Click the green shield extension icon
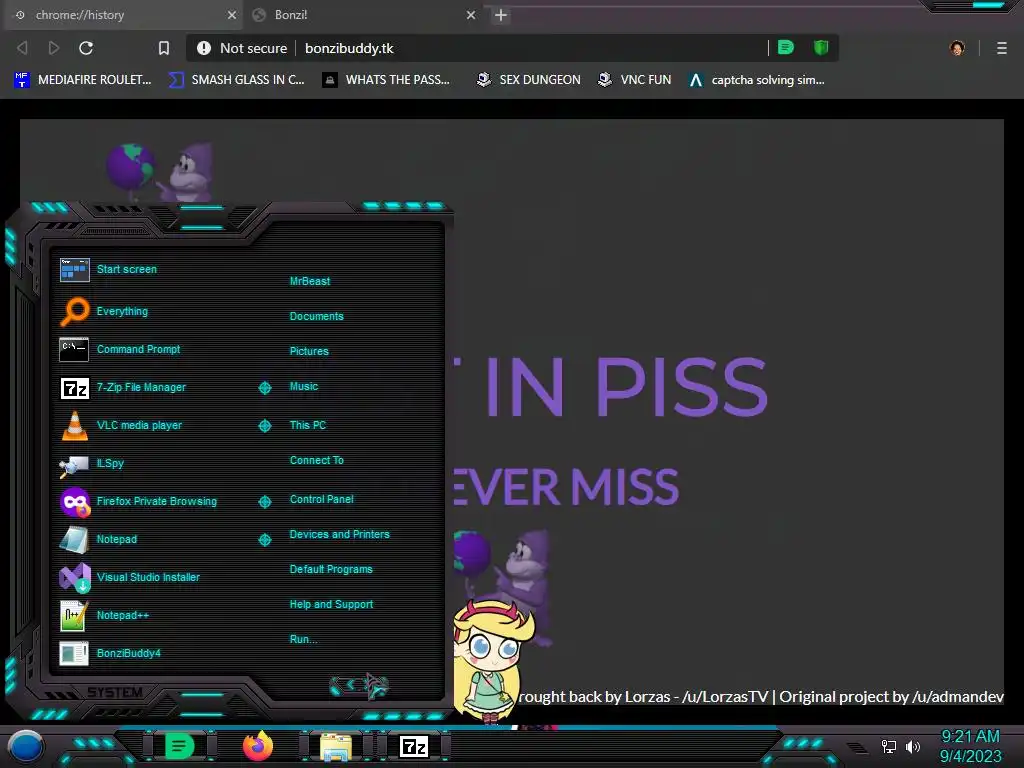This screenshot has height=768, width=1024. [821, 47]
